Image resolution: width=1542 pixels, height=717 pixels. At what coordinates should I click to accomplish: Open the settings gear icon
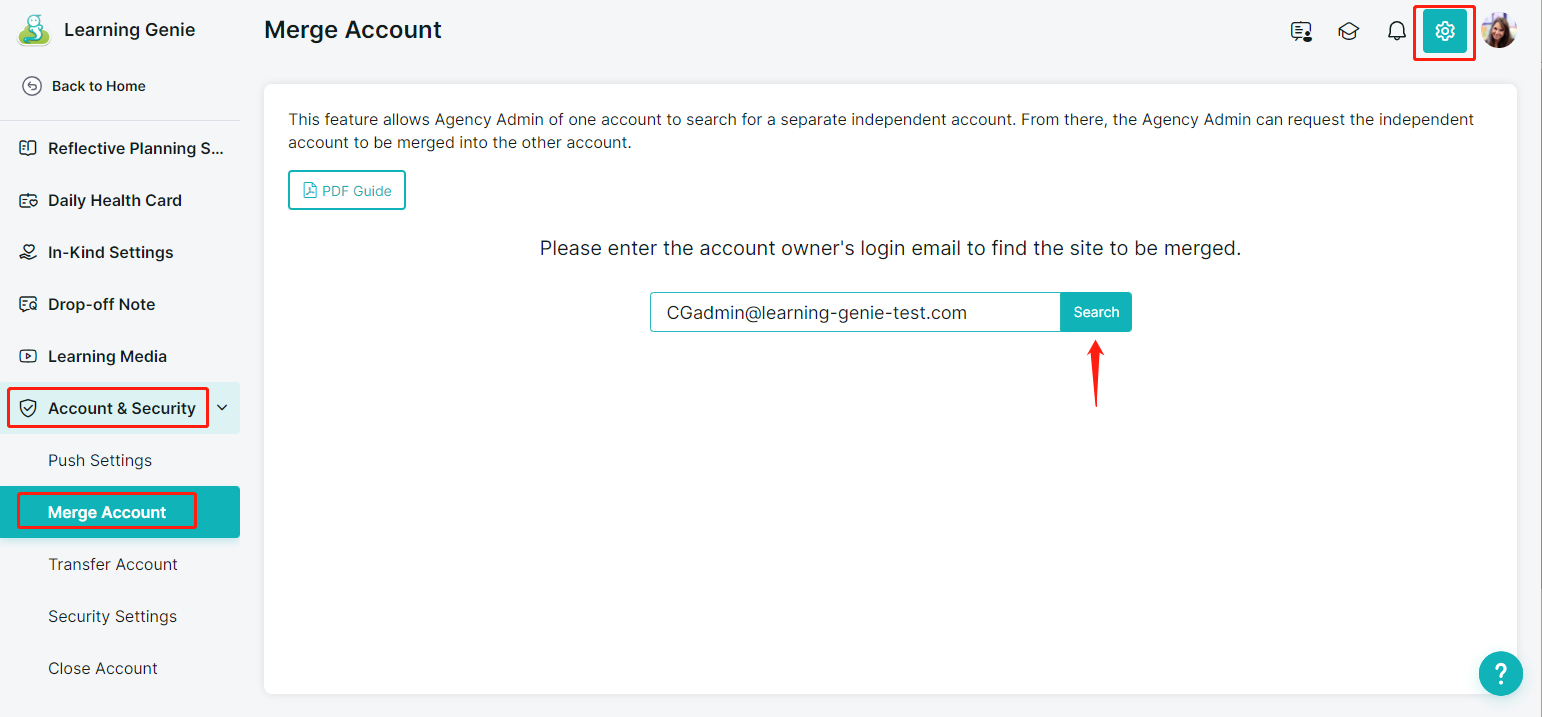(1444, 32)
